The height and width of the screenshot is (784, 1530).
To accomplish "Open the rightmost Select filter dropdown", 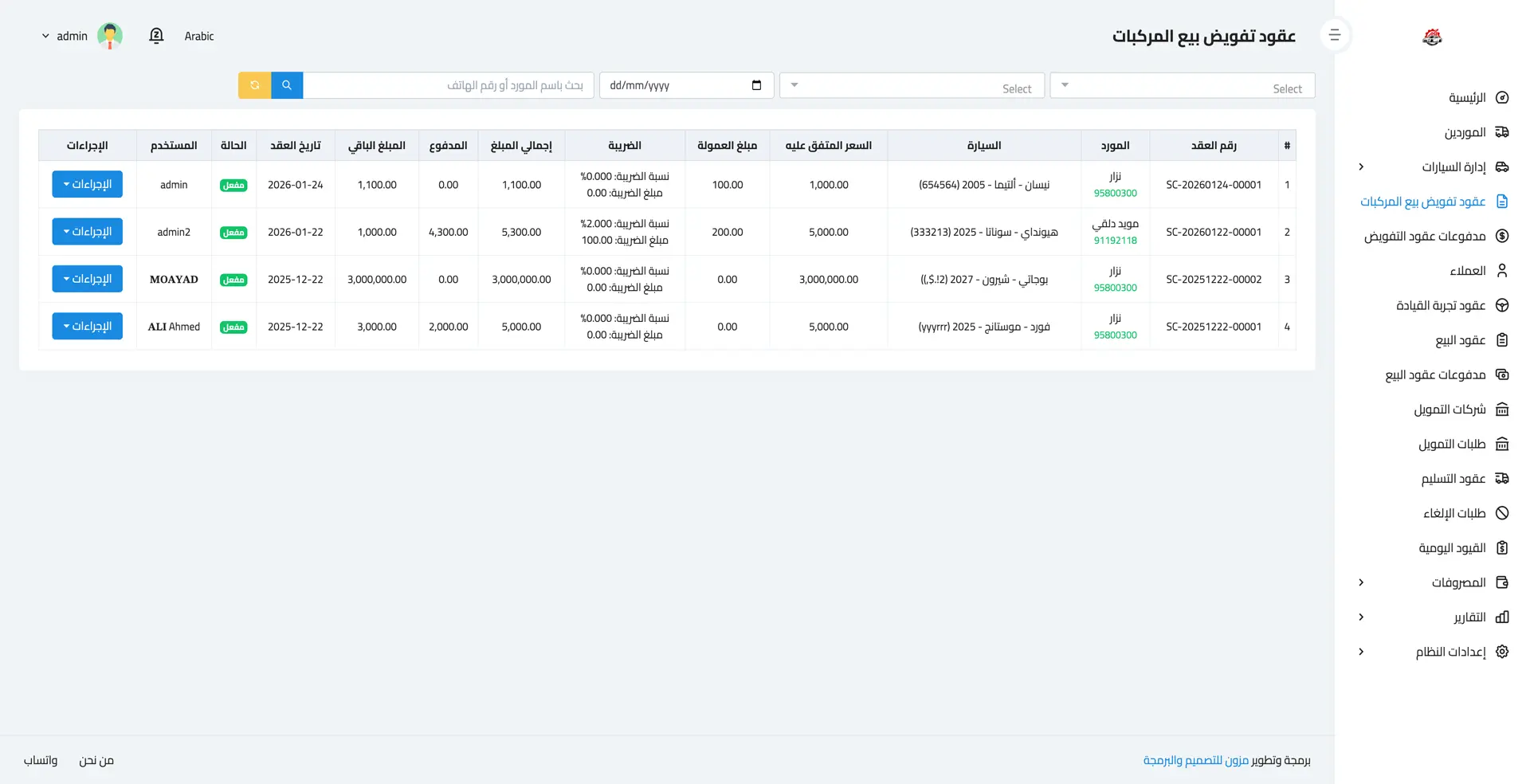I will (x=1182, y=86).
